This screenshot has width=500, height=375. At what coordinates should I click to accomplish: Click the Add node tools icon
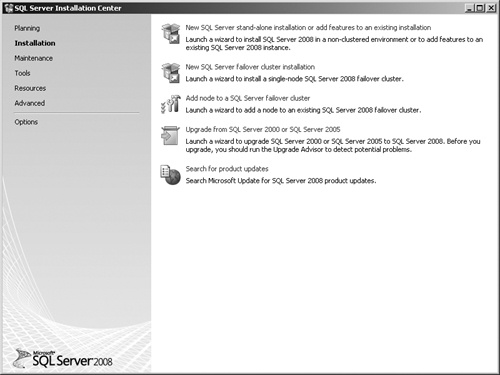(x=171, y=104)
